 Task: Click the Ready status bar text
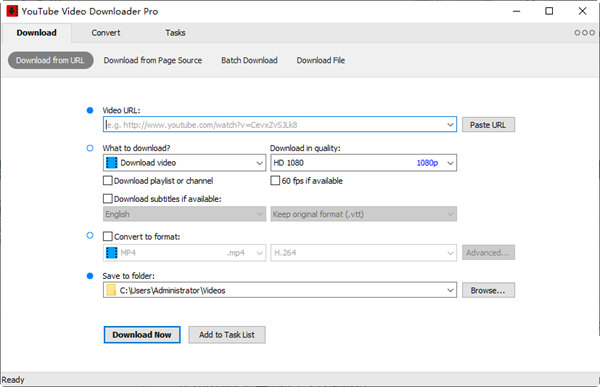13,380
